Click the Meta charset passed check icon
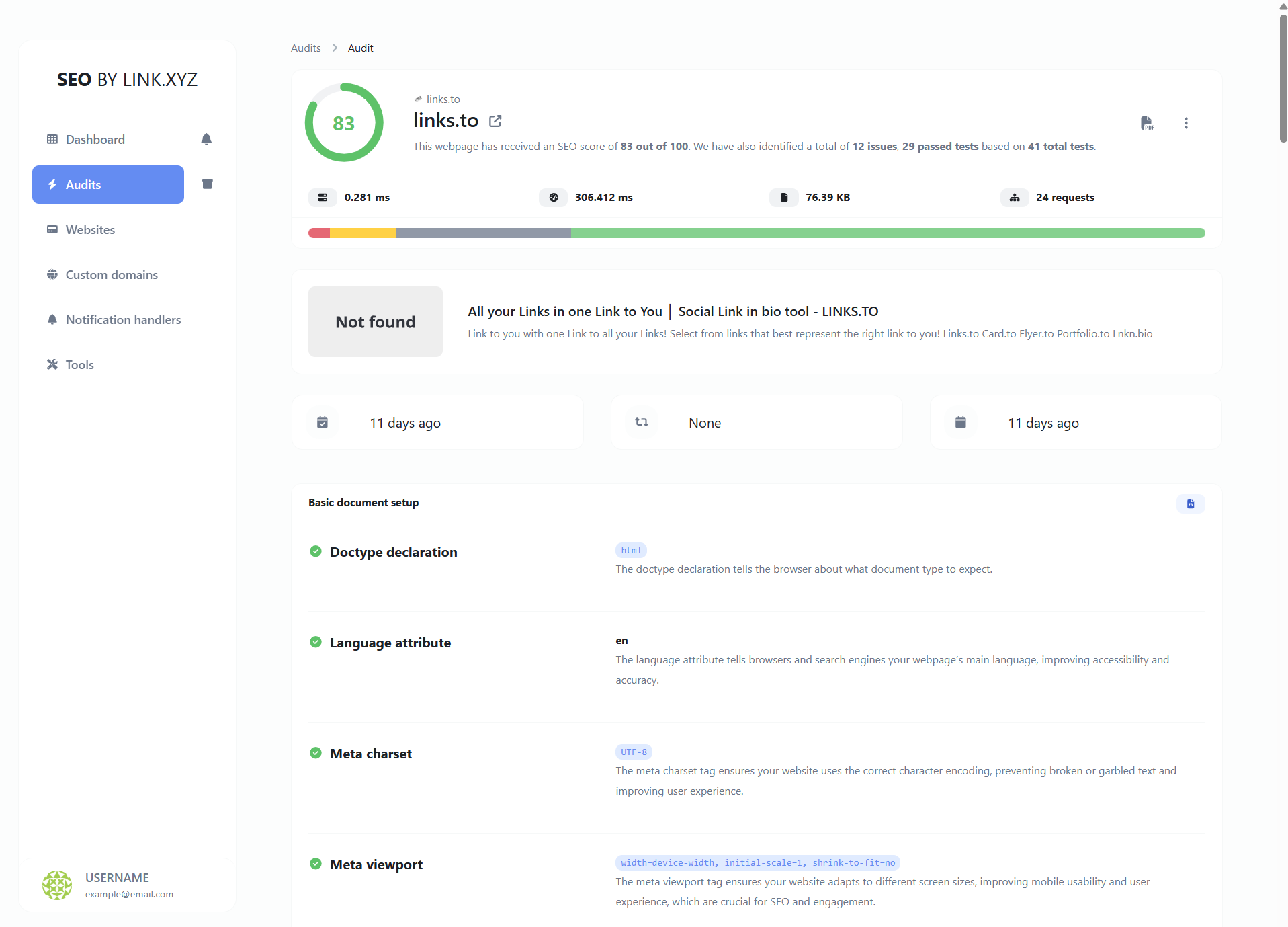The height and width of the screenshot is (927, 1288). click(316, 753)
